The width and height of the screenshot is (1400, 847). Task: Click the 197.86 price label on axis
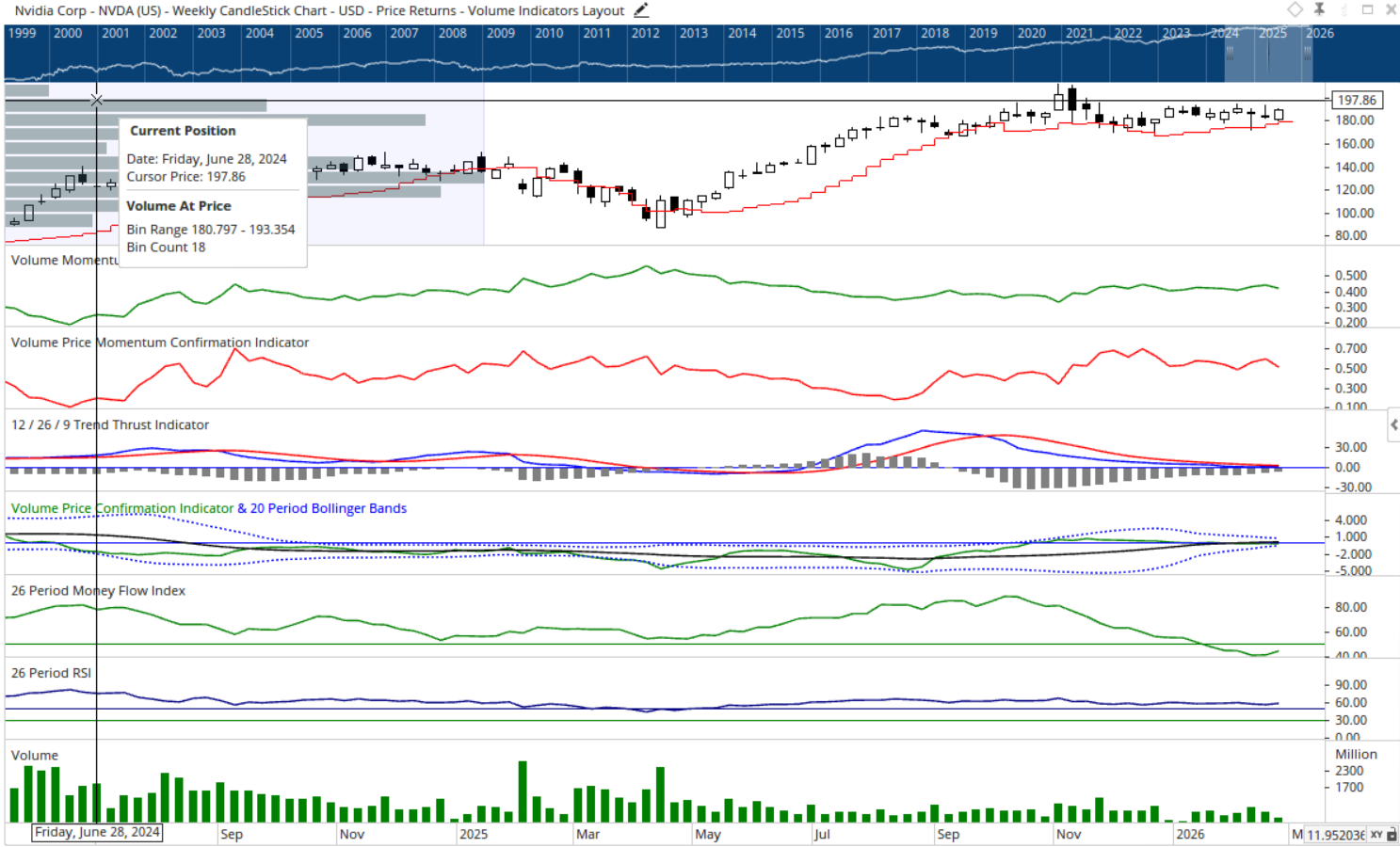tap(1357, 100)
